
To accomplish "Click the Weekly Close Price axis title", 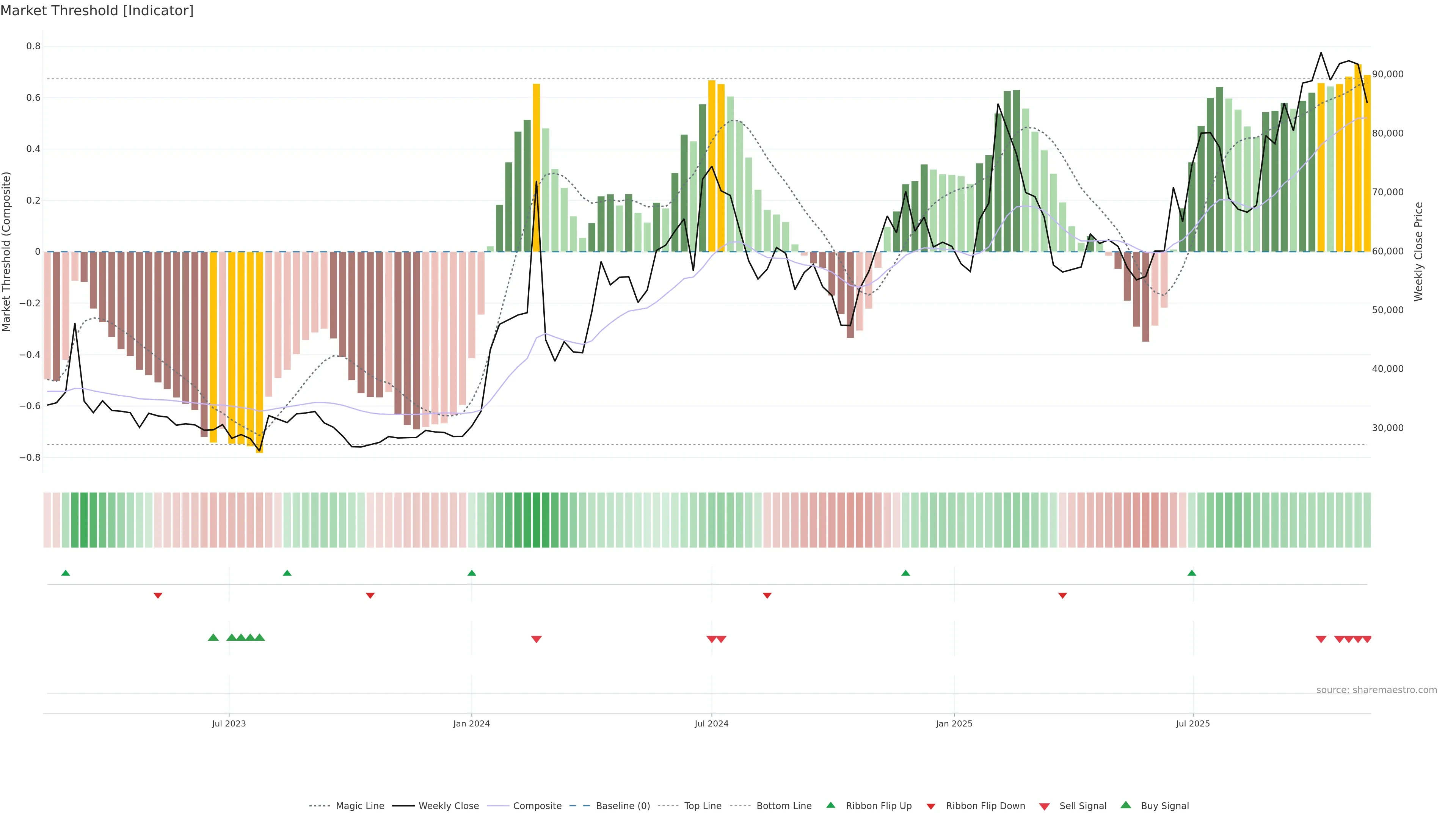I will click(1419, 251).
